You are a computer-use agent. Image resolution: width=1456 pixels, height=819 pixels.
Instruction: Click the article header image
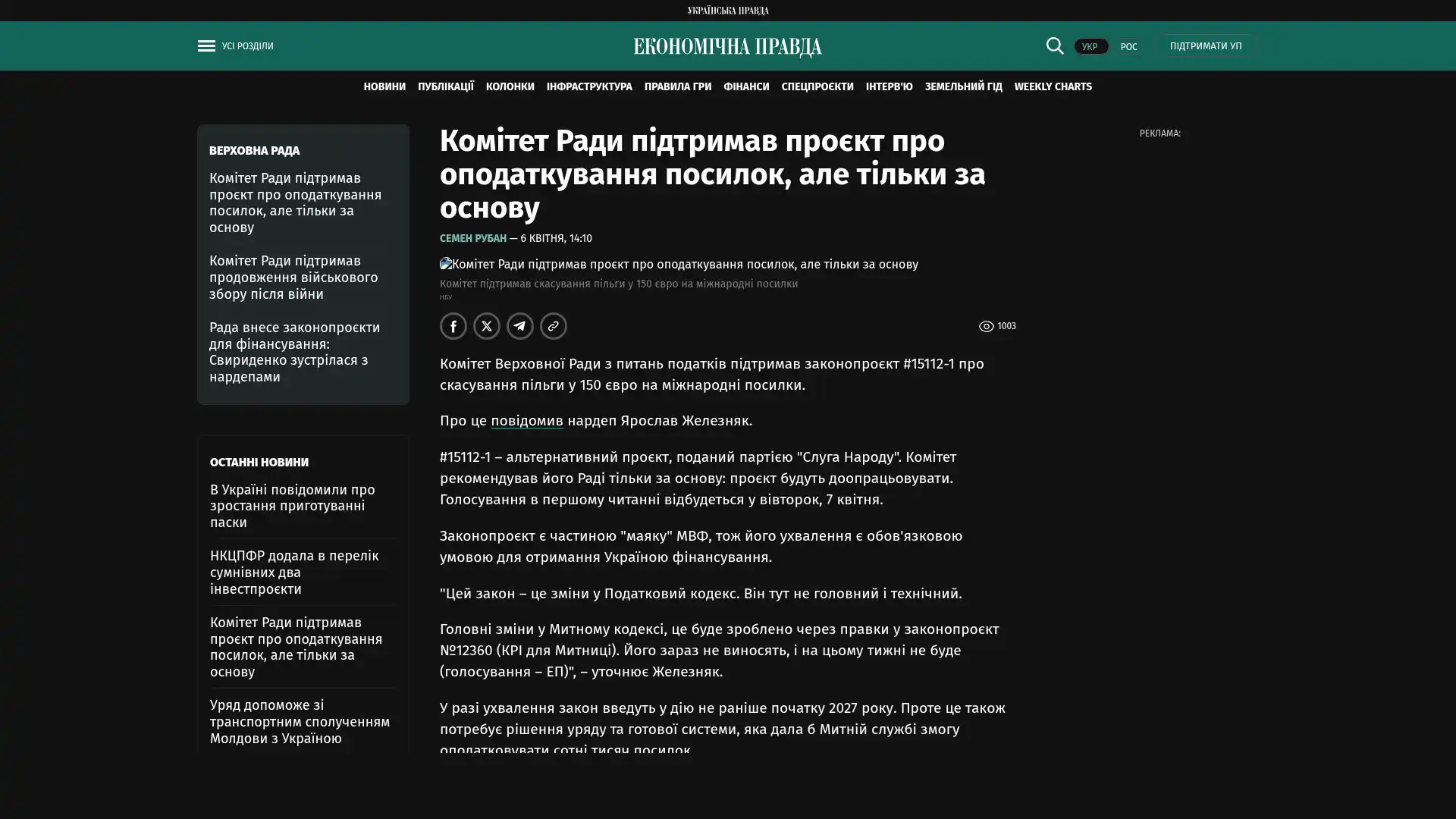click(x=678, y=264)
